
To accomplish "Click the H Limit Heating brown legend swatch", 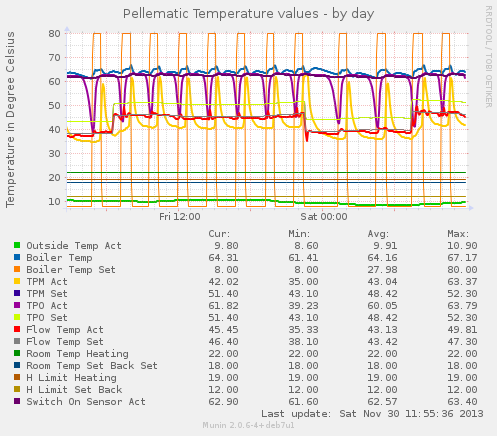I will [x=17, y=377].
